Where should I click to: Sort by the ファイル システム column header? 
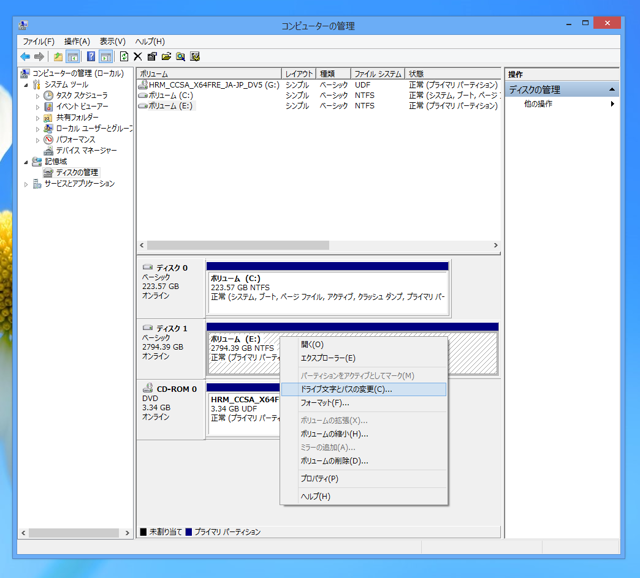click(x=378, y=74)
